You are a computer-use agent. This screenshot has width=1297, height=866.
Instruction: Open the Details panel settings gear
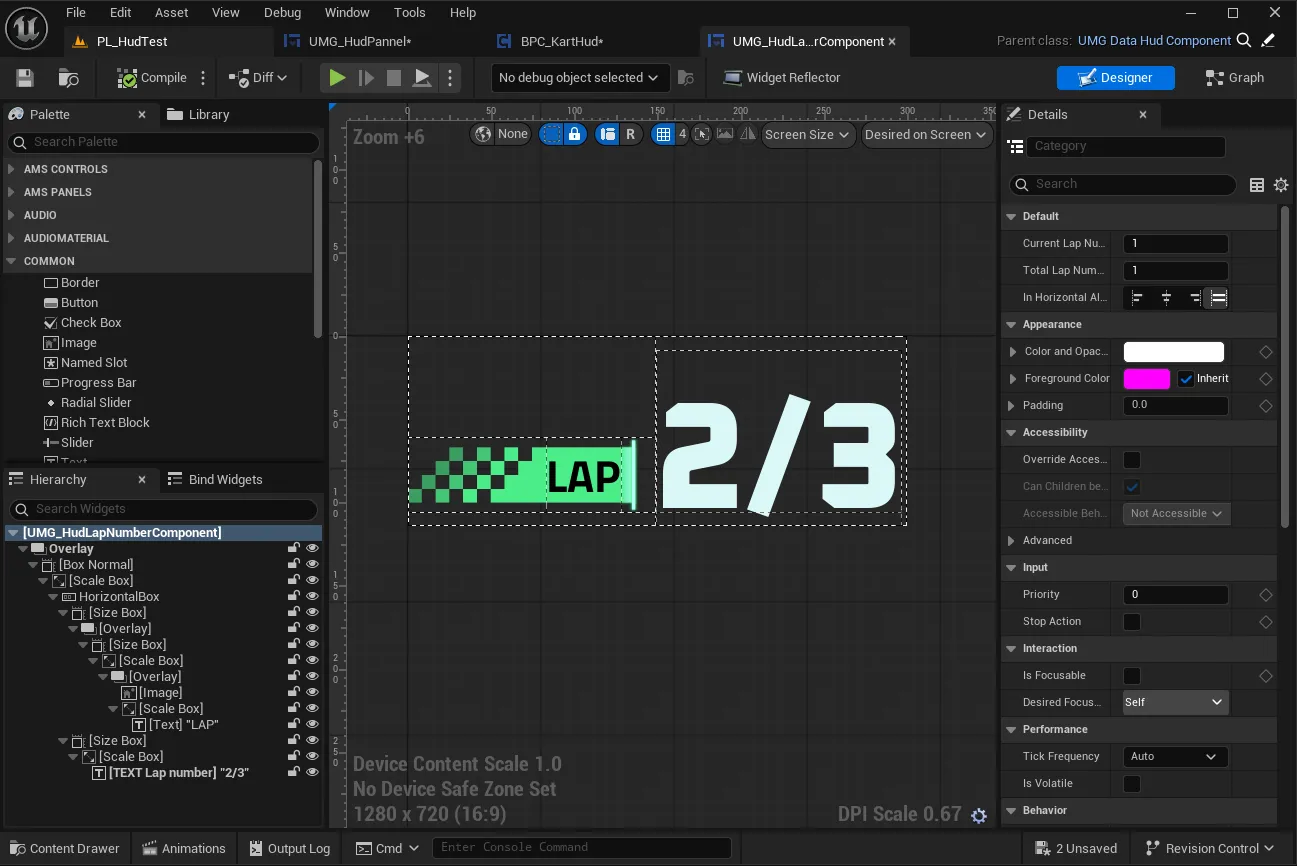1281,185
